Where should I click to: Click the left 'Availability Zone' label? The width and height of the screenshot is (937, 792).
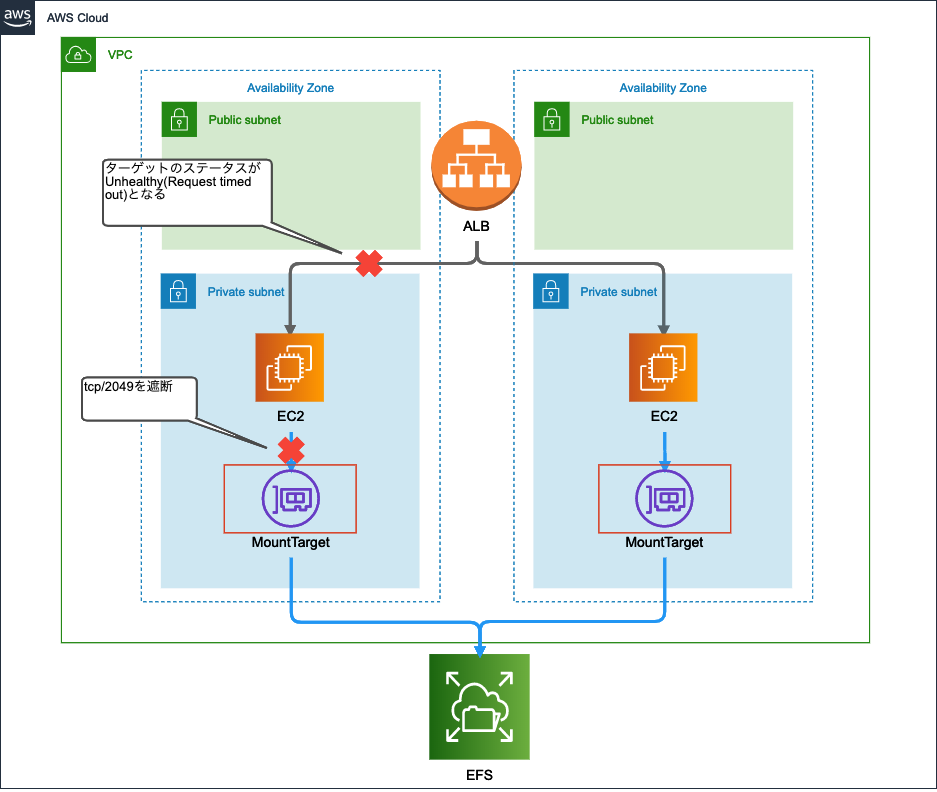[290, 88]
